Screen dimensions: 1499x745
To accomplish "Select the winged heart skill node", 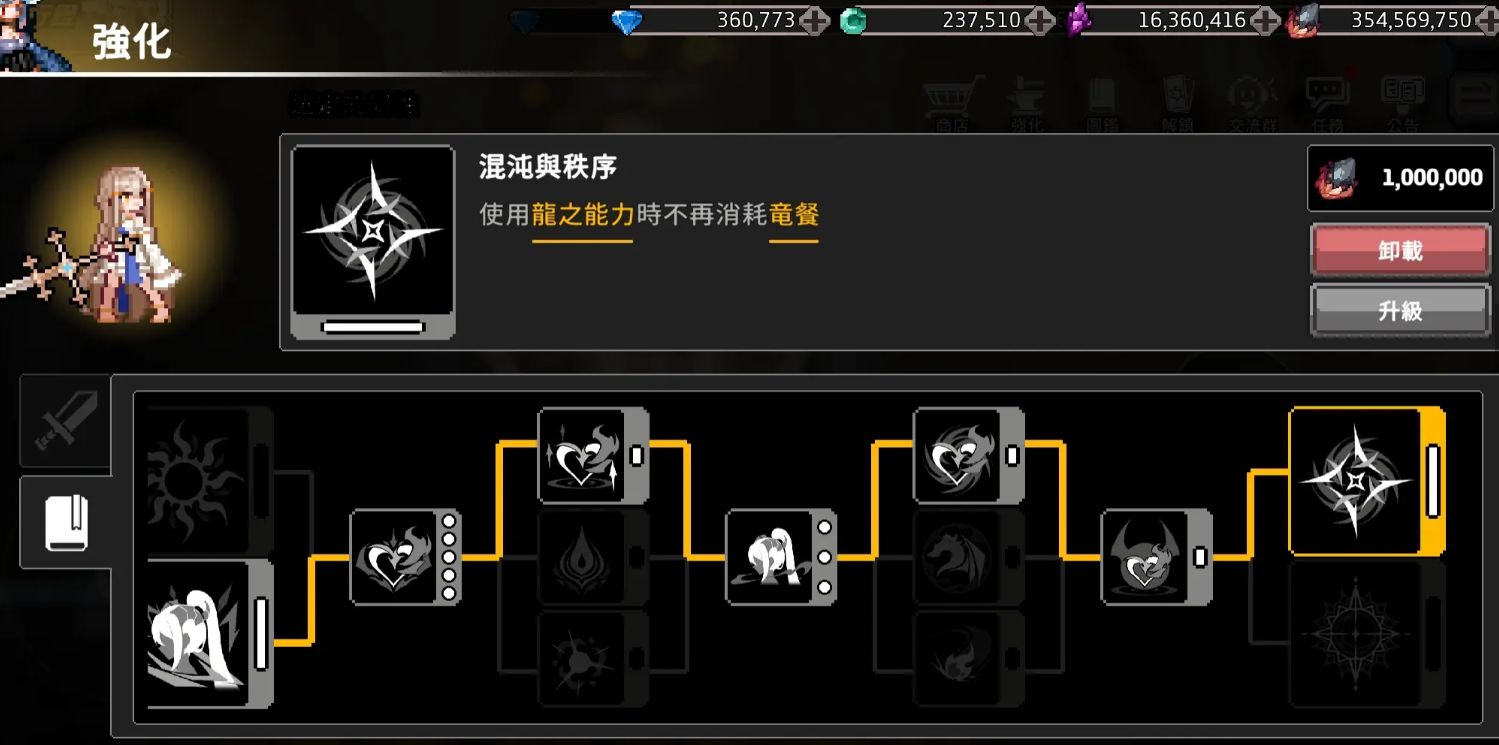I will coord(405,557).
